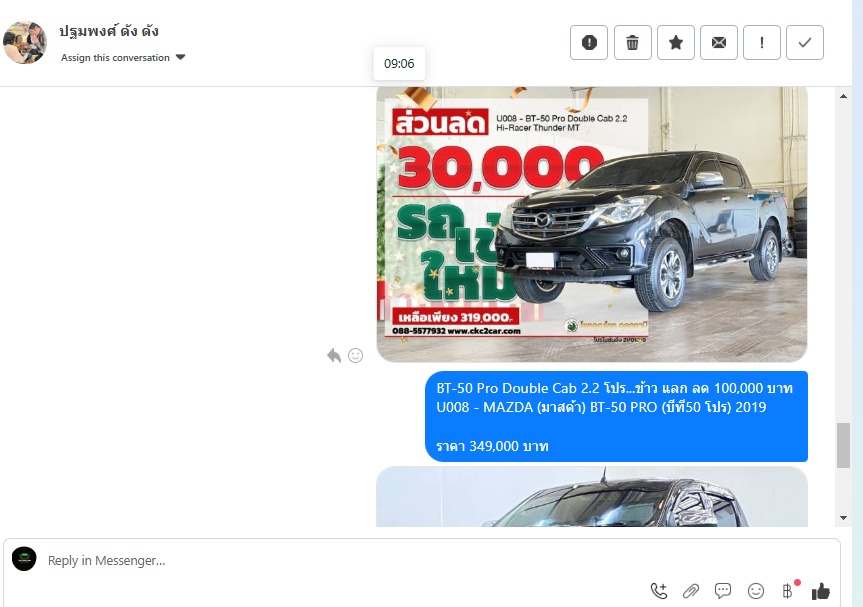Click the chat scrollbar down arrow
Viewport: 863px width, 607px height.
(843, 518)
